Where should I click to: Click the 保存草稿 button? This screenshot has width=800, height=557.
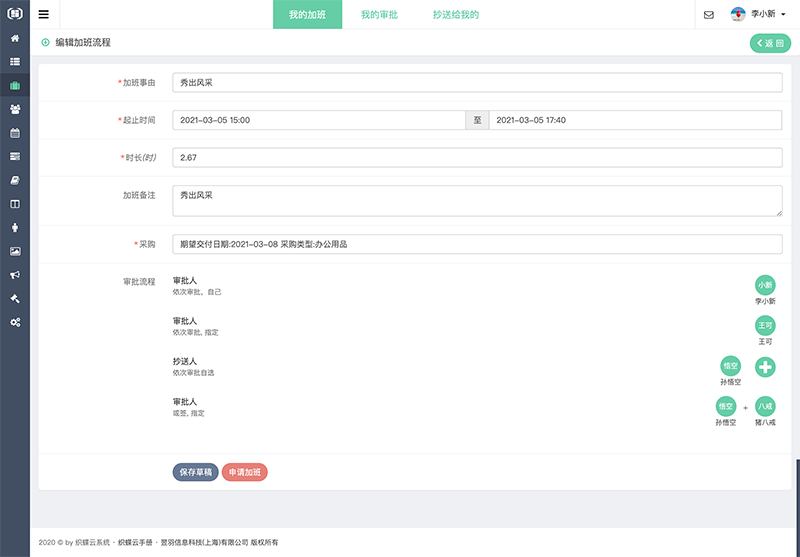pos(195,472)
